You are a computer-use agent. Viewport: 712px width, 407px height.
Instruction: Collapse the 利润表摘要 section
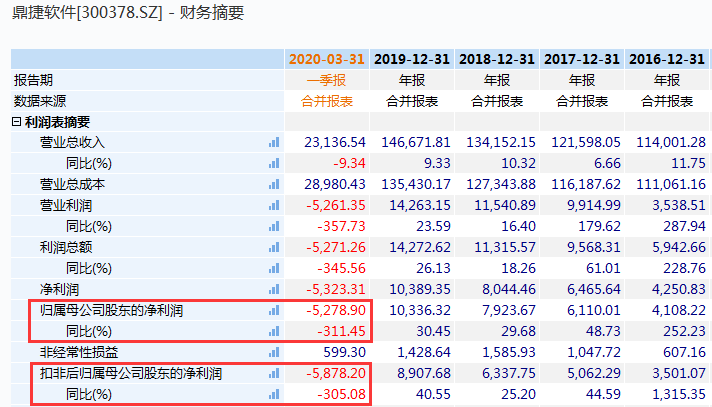16,122
